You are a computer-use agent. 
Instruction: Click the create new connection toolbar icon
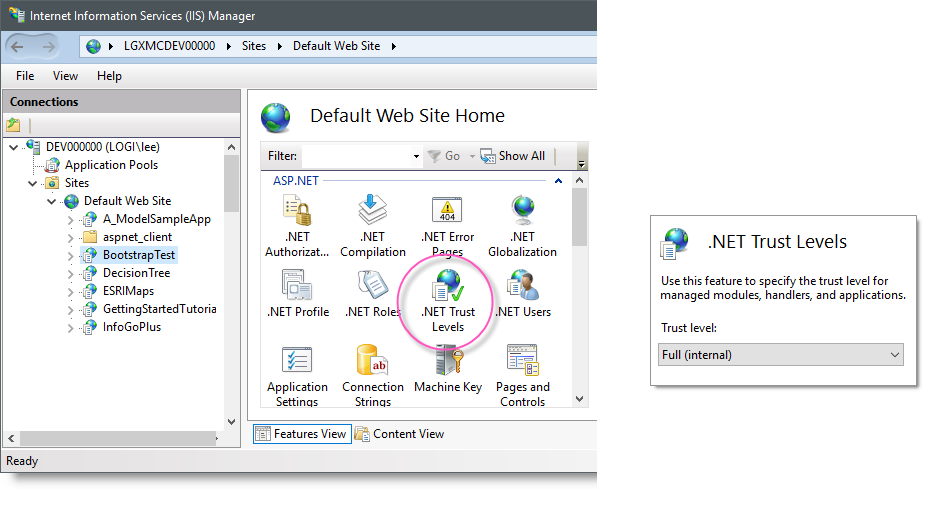[x=14, y=125]
